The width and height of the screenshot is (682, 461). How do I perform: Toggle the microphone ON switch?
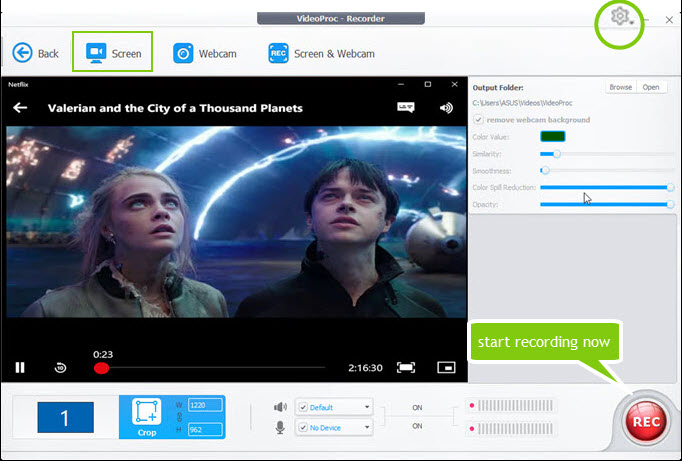coord(417,426)
